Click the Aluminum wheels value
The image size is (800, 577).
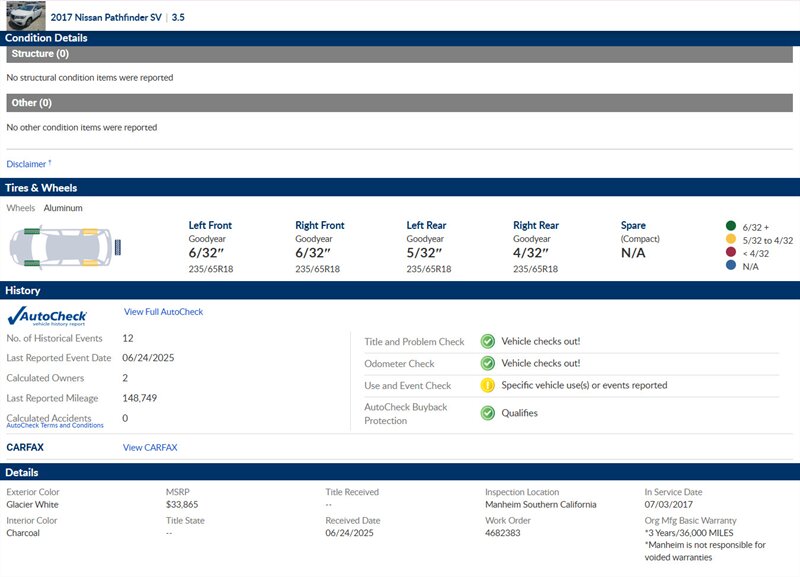63,208
